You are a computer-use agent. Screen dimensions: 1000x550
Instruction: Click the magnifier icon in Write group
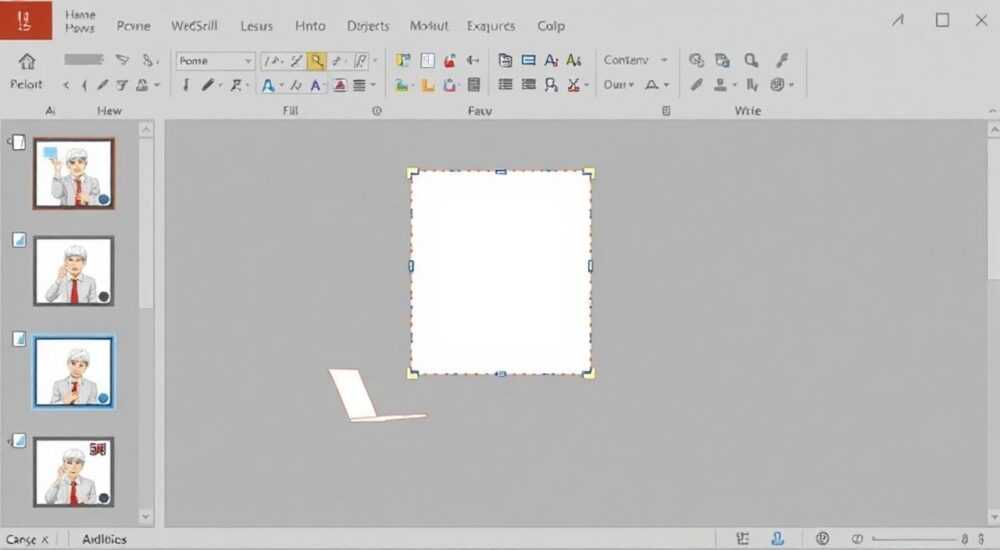coord(751,61)
